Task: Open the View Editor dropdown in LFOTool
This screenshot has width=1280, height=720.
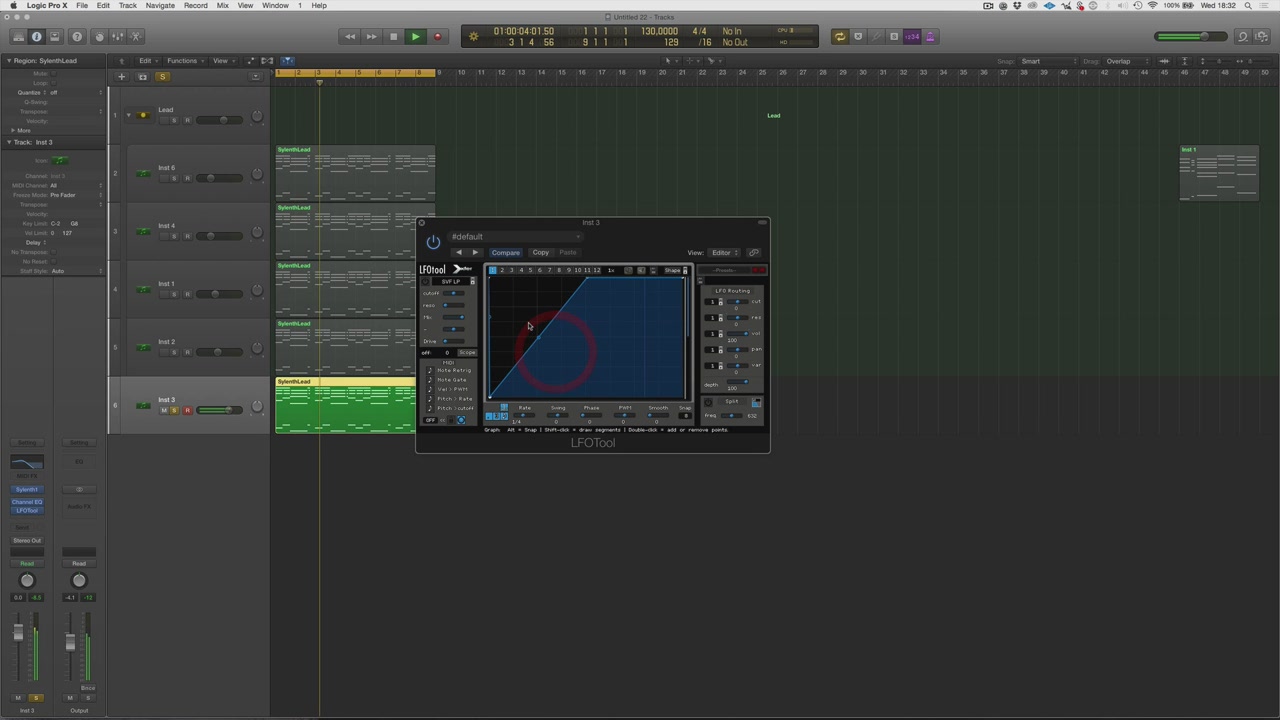Action: click(x=724, y=253)
